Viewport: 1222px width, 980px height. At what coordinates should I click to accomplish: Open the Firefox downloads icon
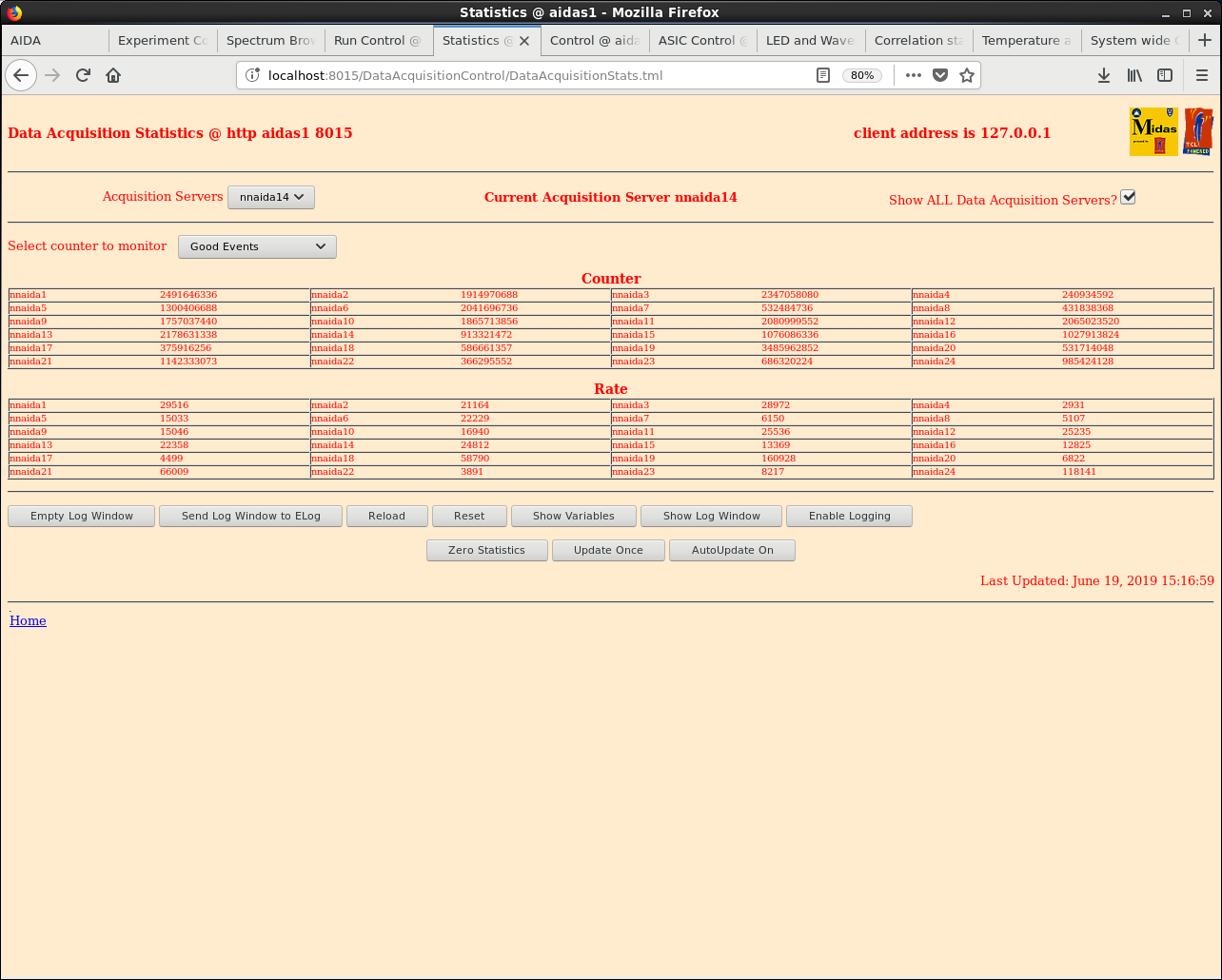coord(1104,75)
